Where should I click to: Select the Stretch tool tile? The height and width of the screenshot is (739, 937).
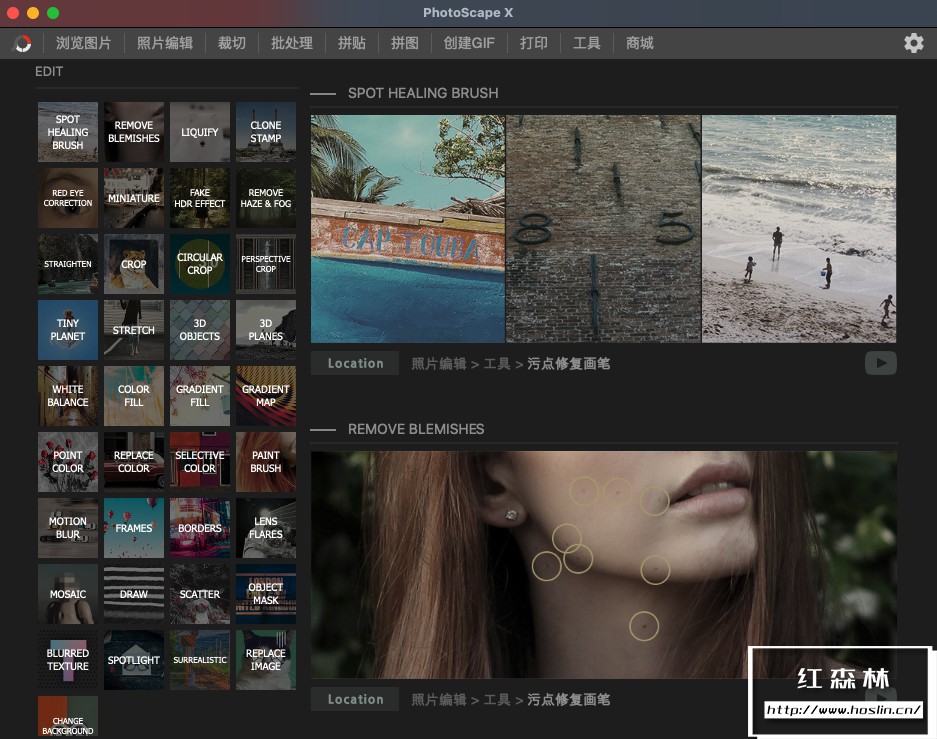(134, 330)
